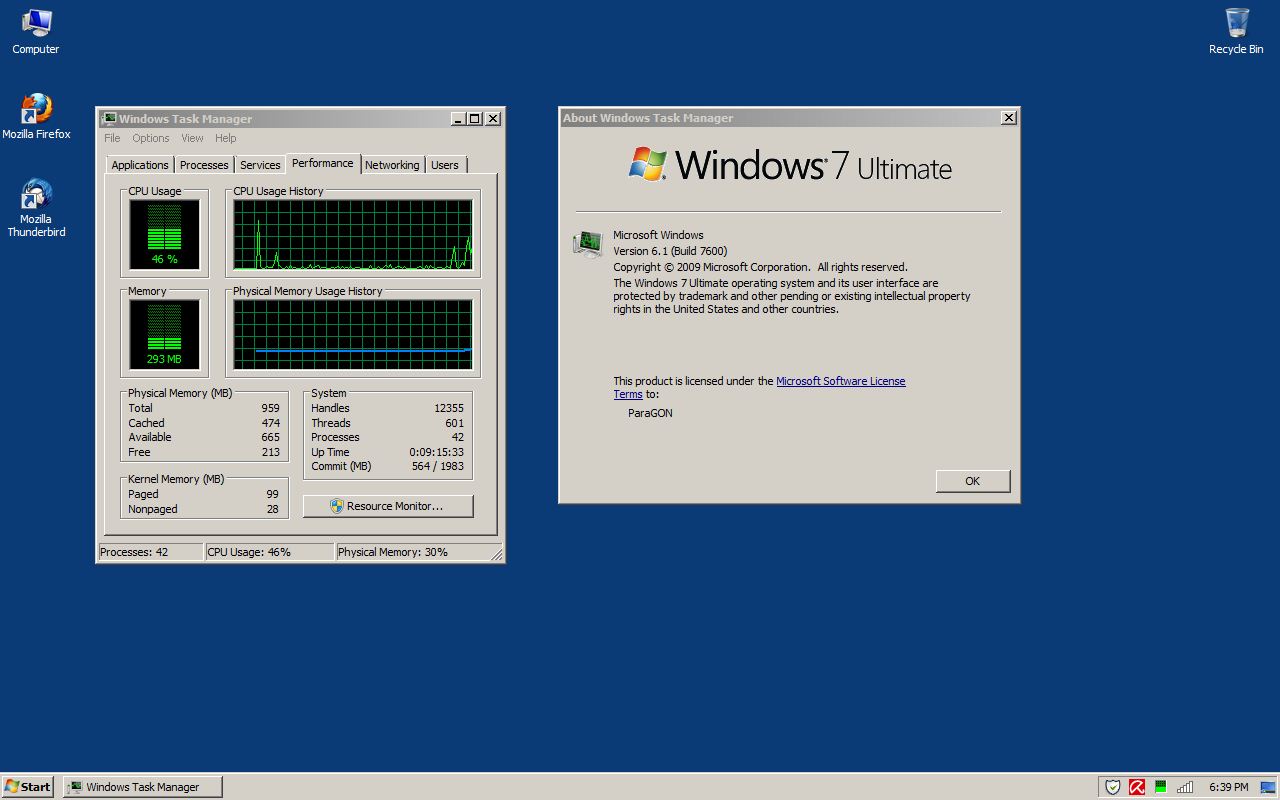Click the Avira antivirus tray icon
Image resolution: width=1280 pixels, height=800 pixels.
tap(1136, 786)
